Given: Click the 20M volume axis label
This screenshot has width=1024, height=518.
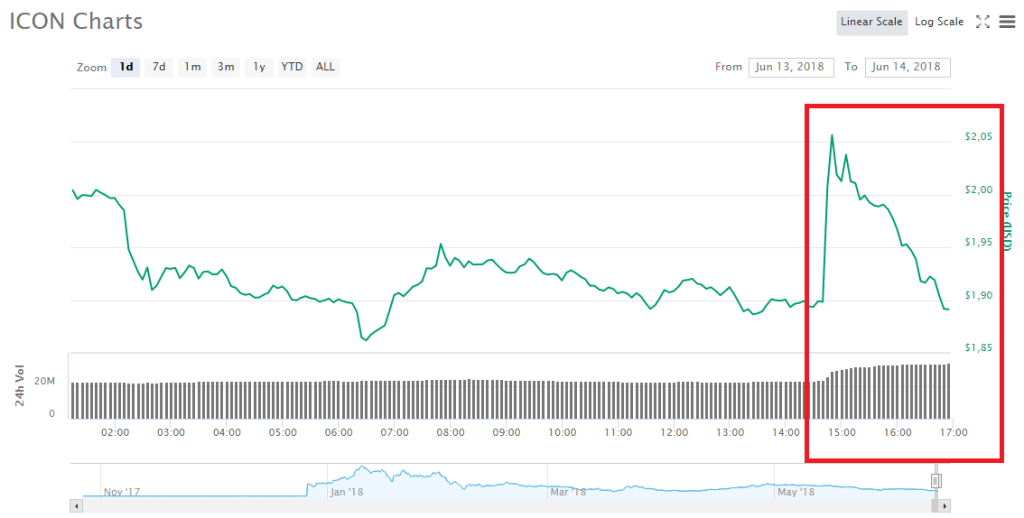Looking at the screenshot, I should tap(45, 381).
